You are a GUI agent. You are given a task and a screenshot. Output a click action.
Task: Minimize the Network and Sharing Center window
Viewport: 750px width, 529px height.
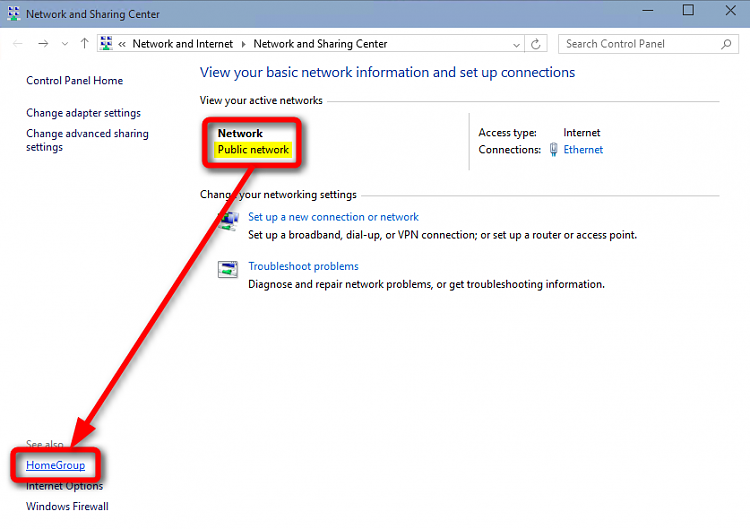click(648, 11)
